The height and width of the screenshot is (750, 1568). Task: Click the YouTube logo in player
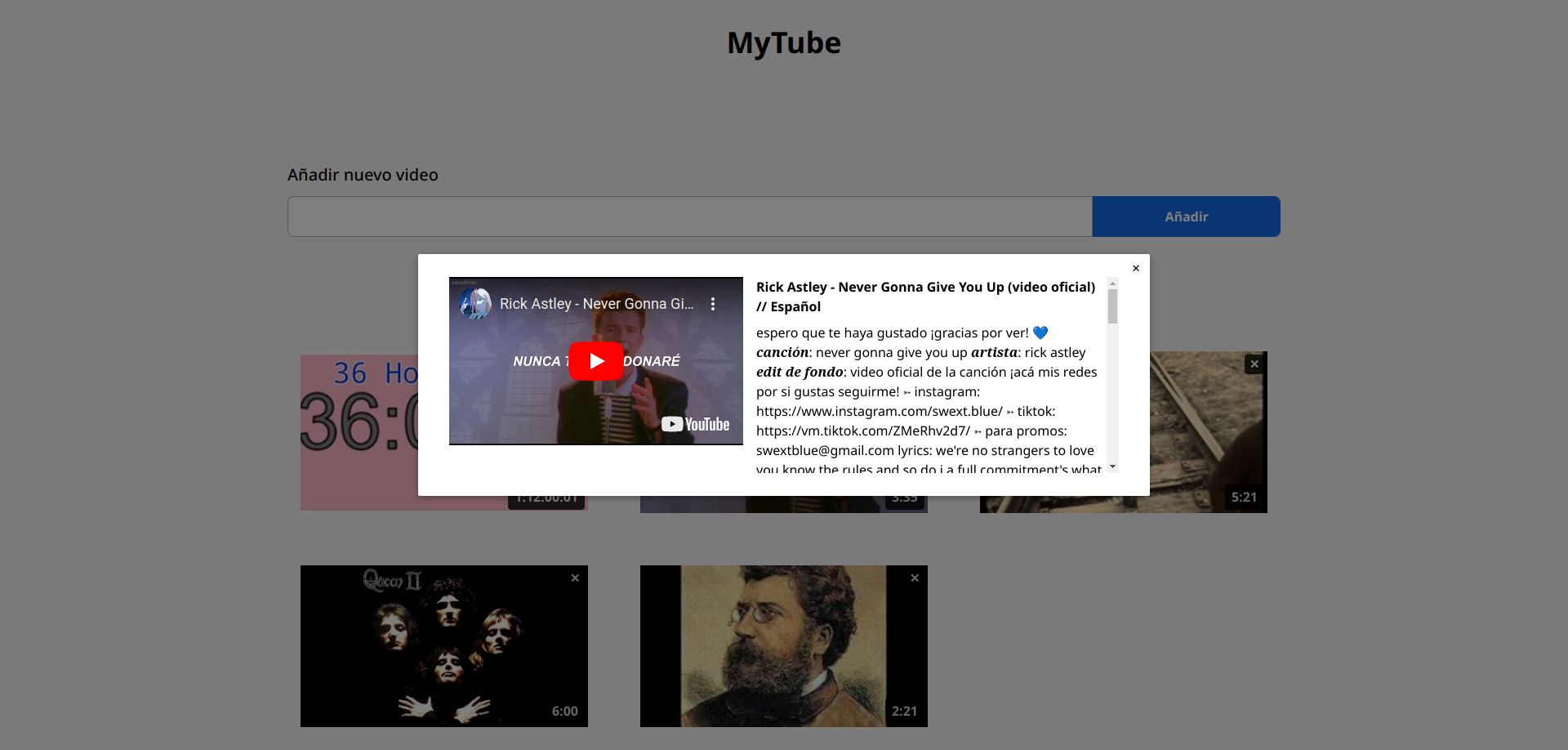(x=696, y=424)
